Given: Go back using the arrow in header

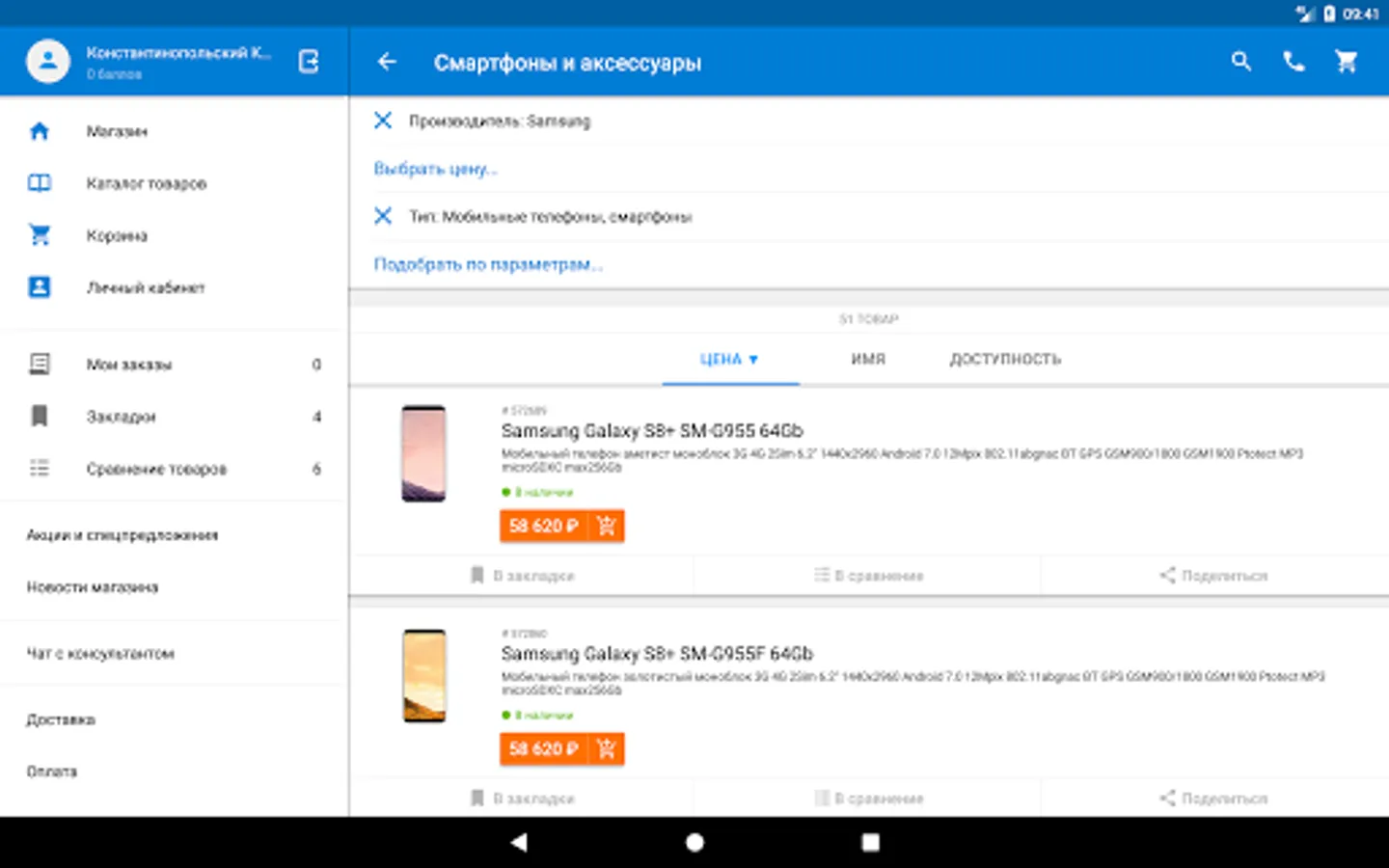Looking at the screenshot, I should click(x=387, y=62).
